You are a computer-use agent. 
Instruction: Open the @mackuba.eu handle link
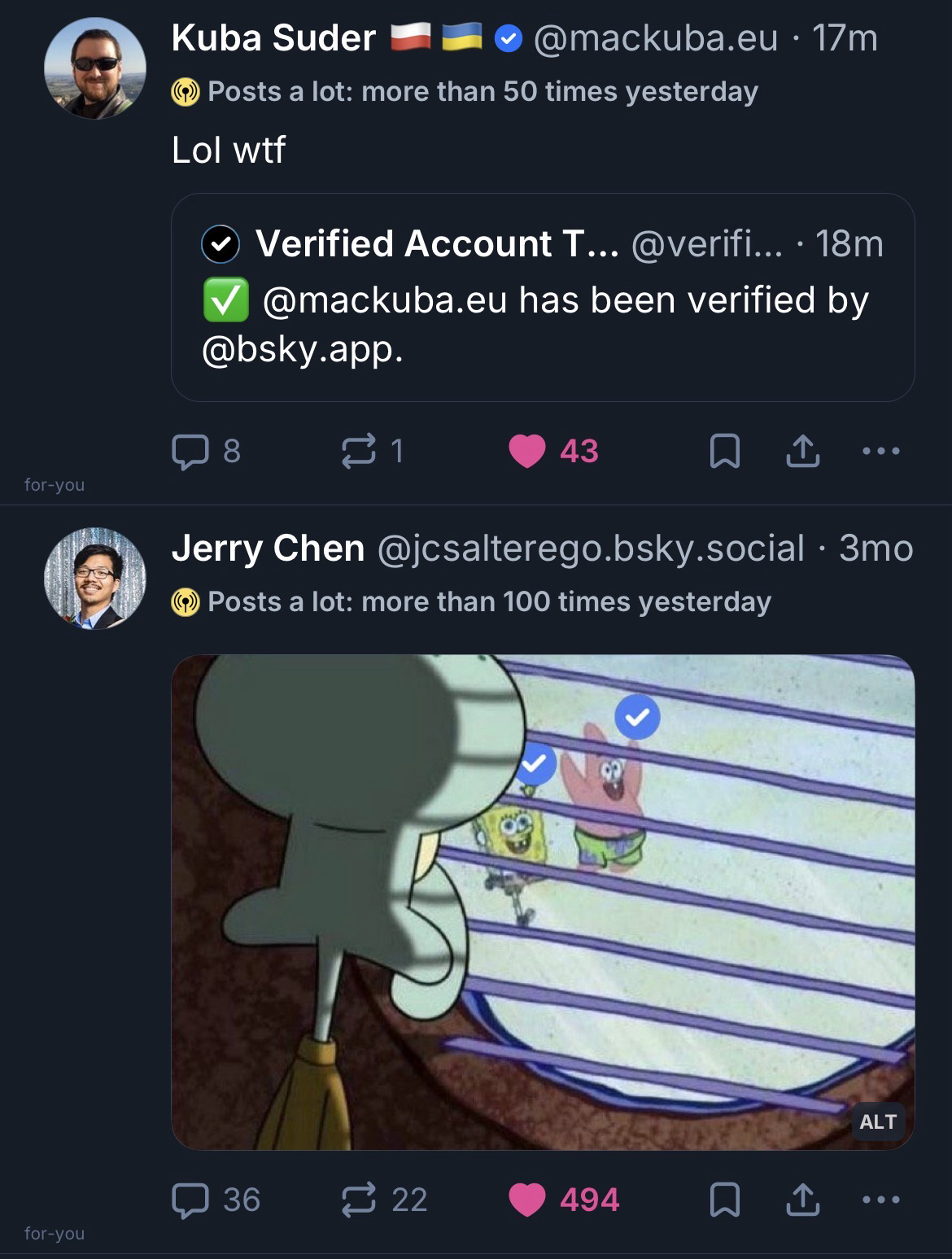click(x=656, y=38)
